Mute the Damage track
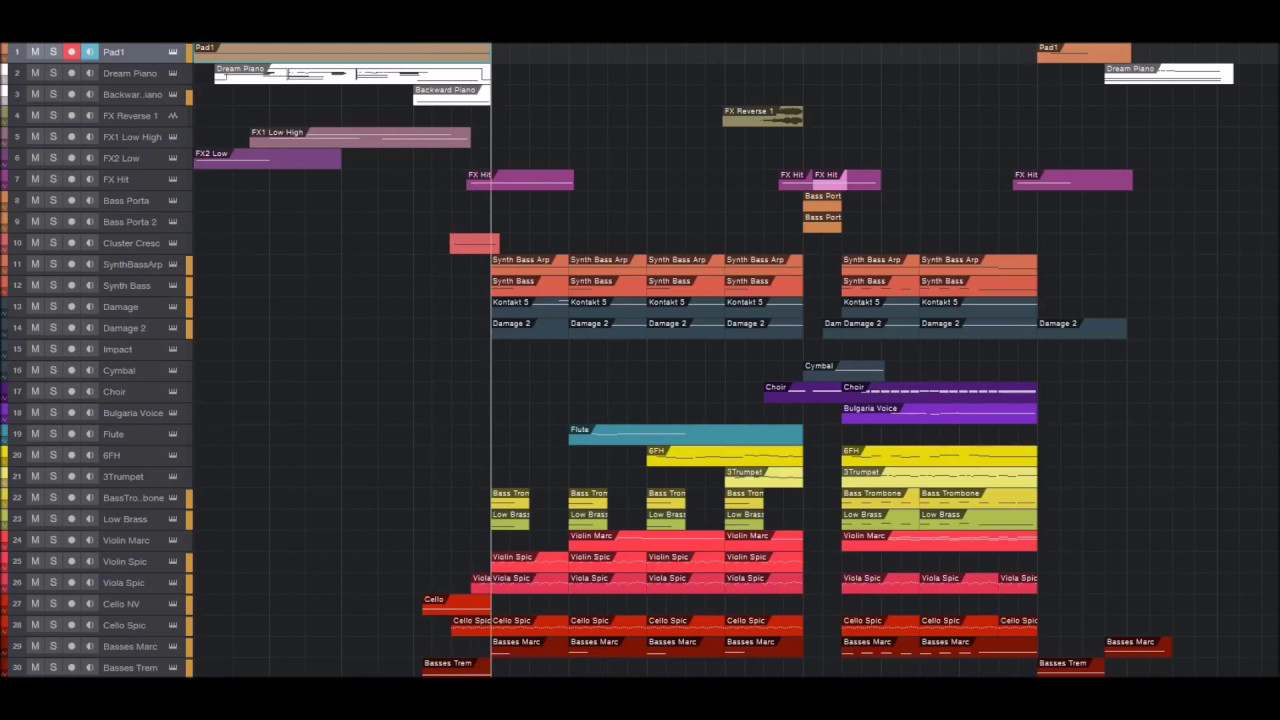Image resolution: width=1280 pixels, height=720 pixels. [x=35, y=307]
